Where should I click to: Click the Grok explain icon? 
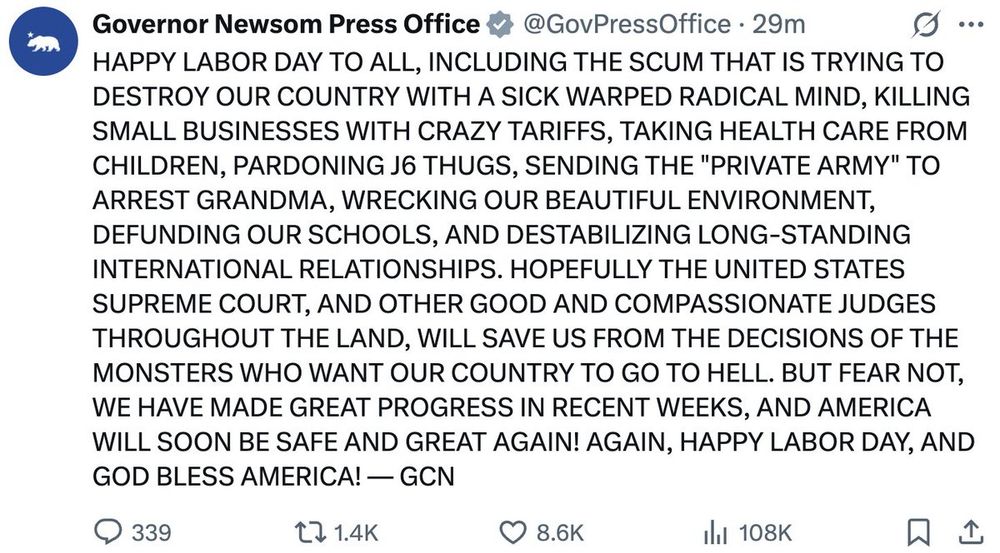coord(926,26)
